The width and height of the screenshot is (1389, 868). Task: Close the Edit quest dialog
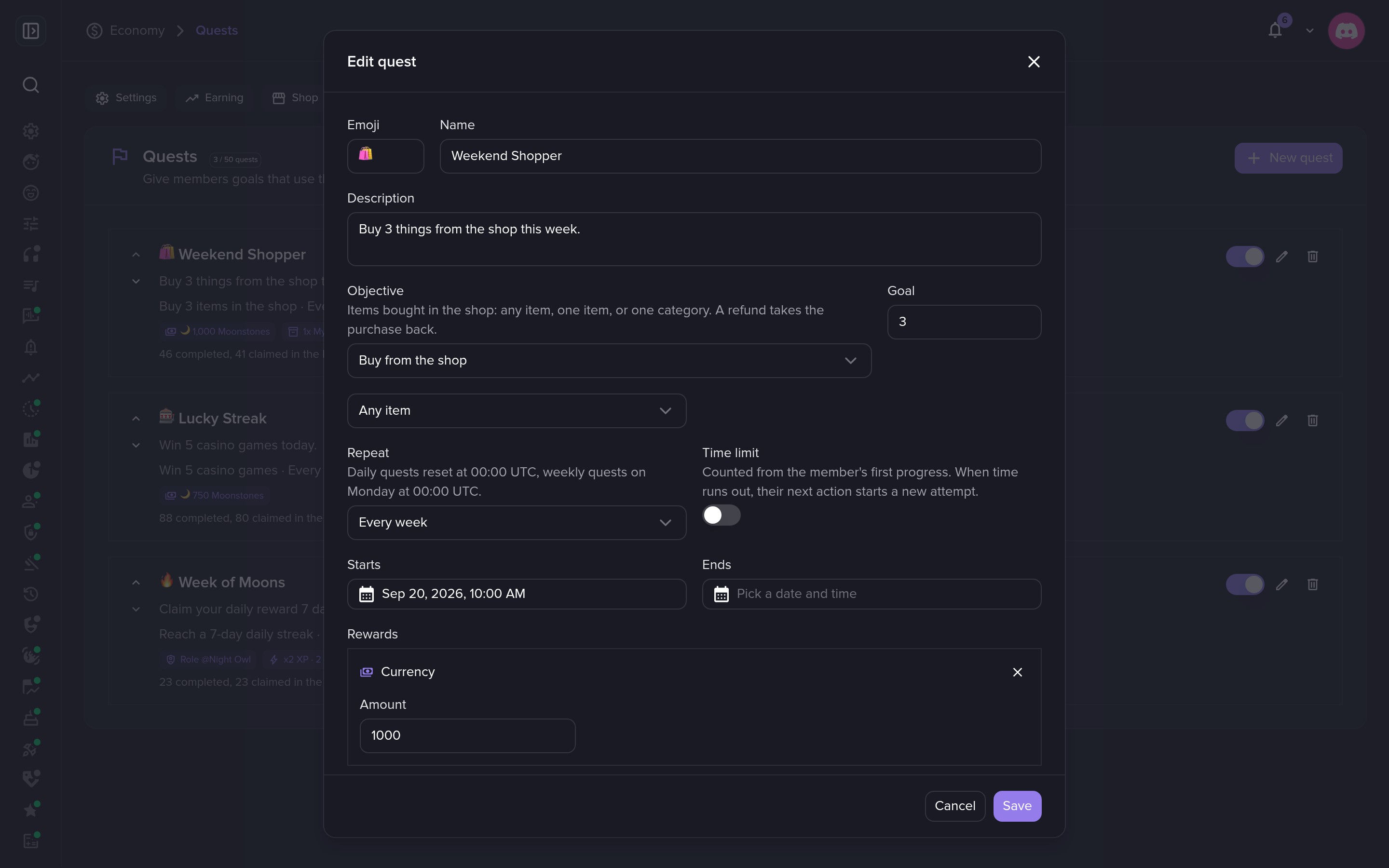[1034, 62]
